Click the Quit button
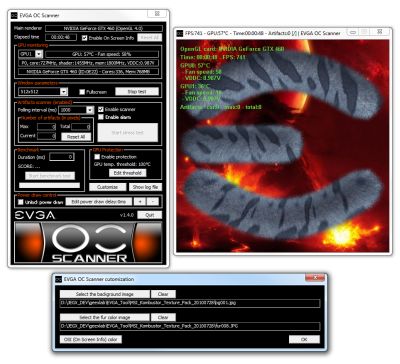This screenshot has width=400, height=364. (x=150, y=215)
